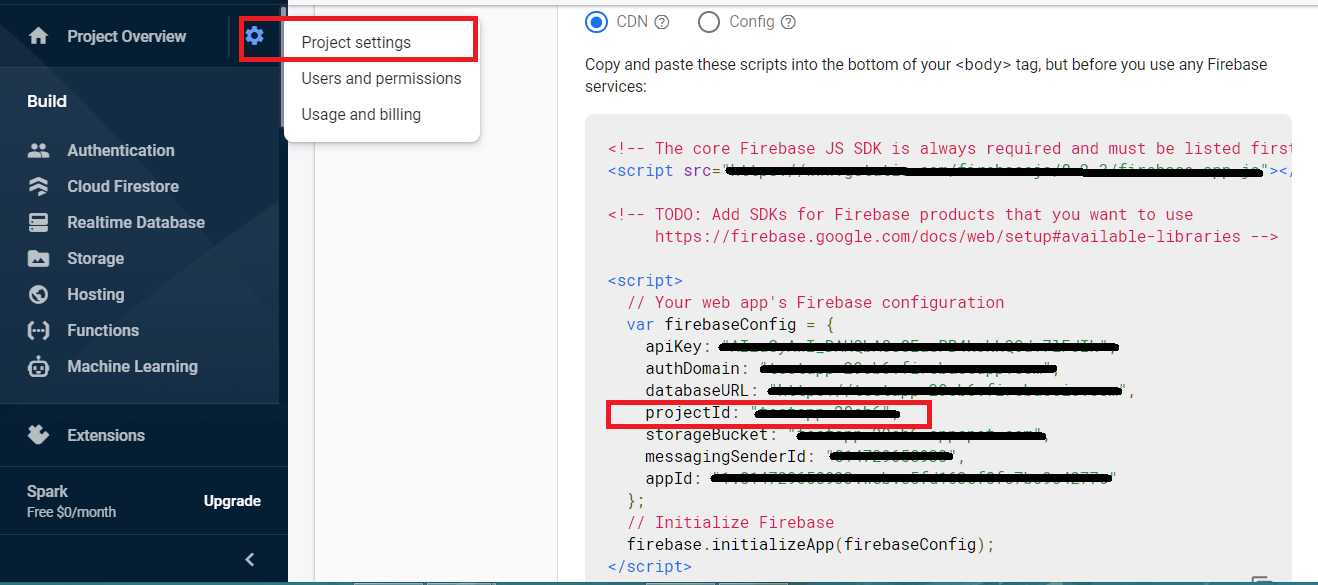Open the Authentication section

120,150
